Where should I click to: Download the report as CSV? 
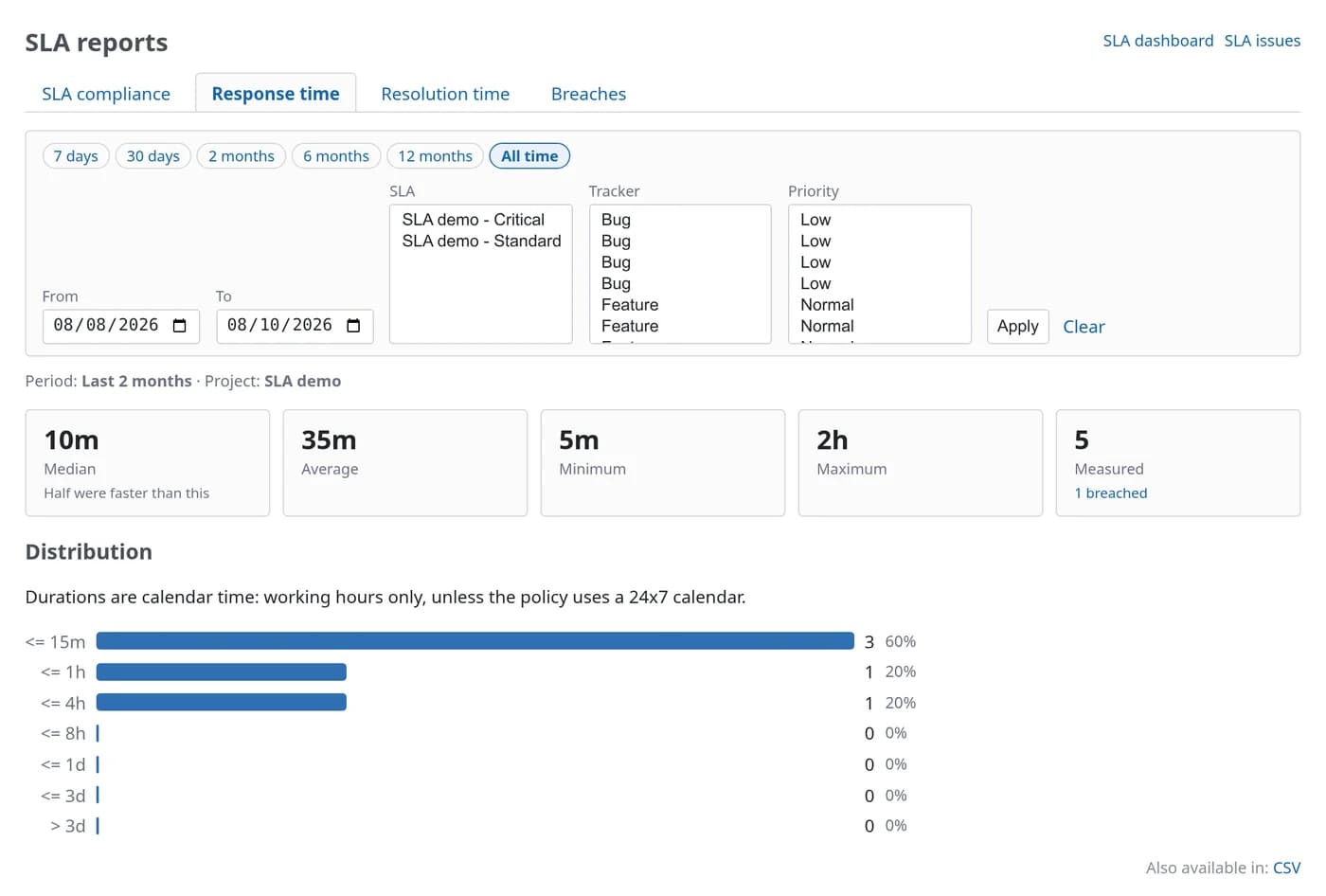pyautogui.click(x=1286, y=868)
